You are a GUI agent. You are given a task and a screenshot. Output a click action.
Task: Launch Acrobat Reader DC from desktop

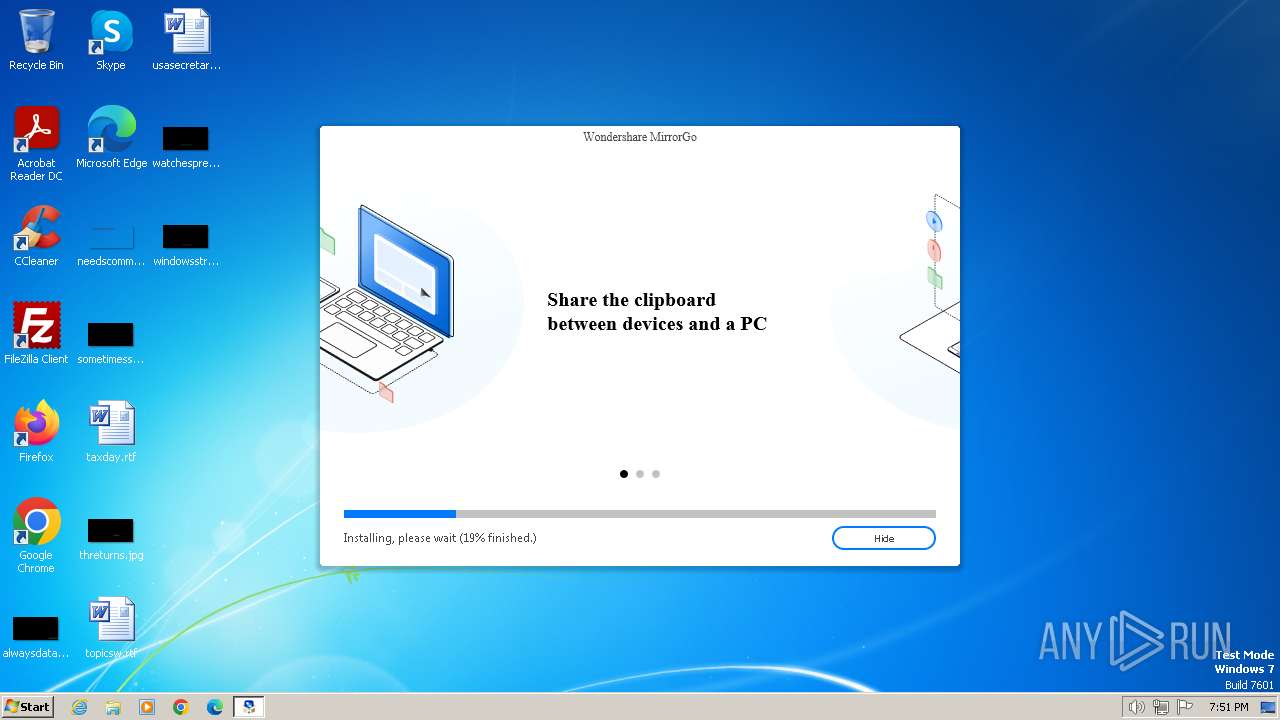coord(36,143)
